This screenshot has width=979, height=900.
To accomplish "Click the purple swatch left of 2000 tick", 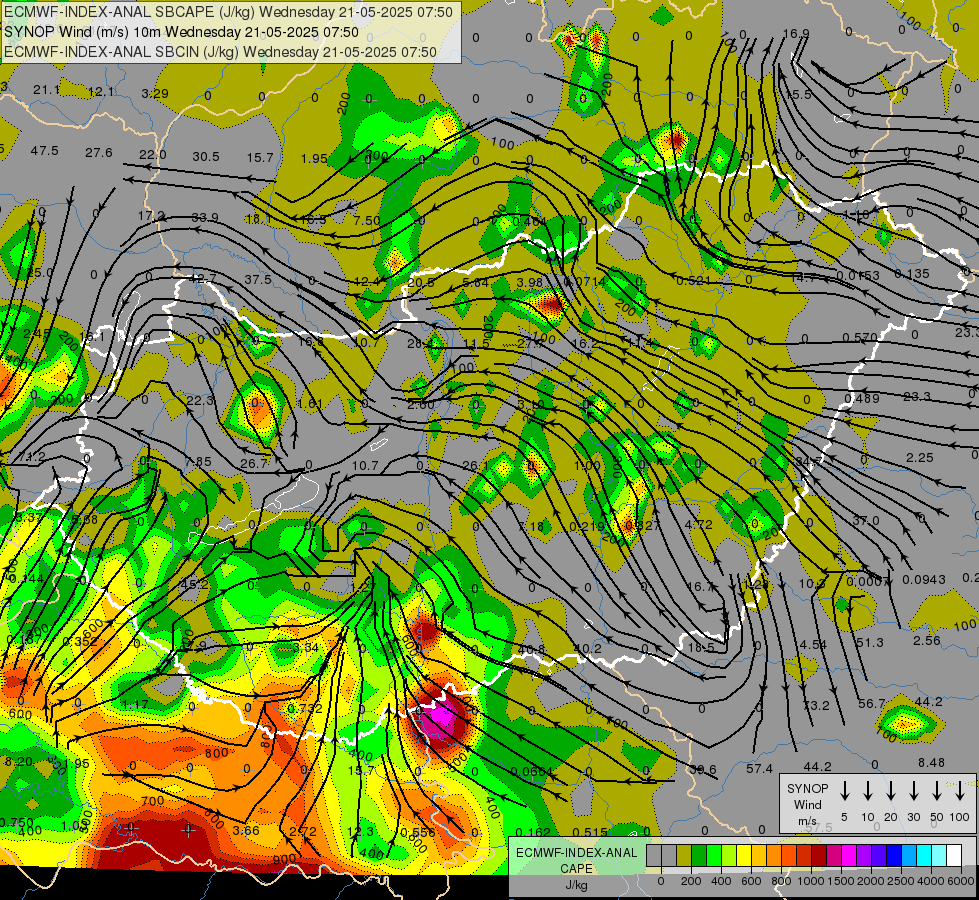I will point(863,856).
